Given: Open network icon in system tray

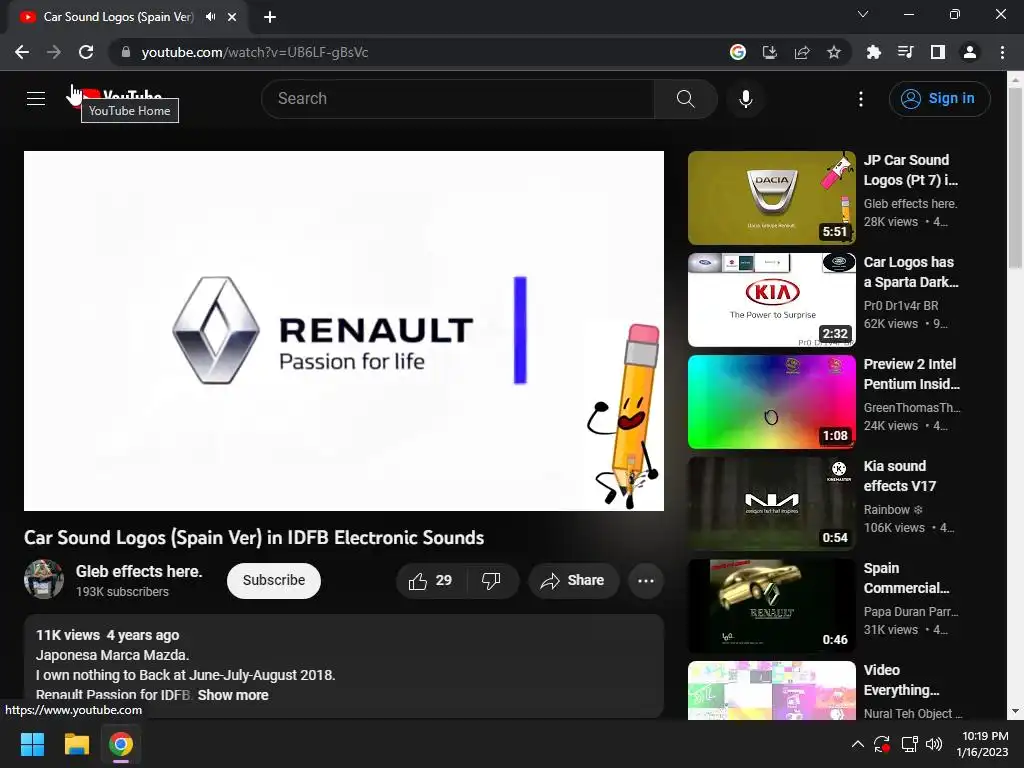Looking at the screenshot, I should coord(909,744).
